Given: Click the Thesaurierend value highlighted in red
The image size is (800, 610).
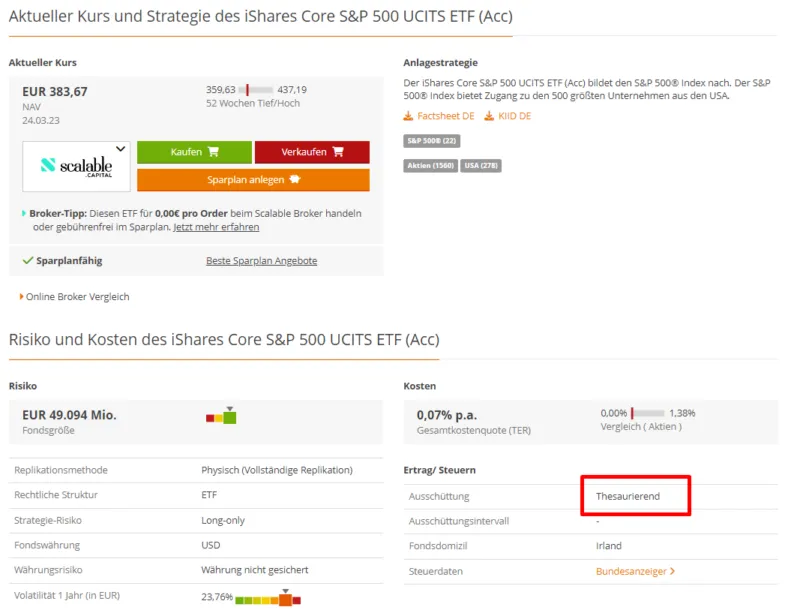Looking at the screenshot, I should pos(628,496).
